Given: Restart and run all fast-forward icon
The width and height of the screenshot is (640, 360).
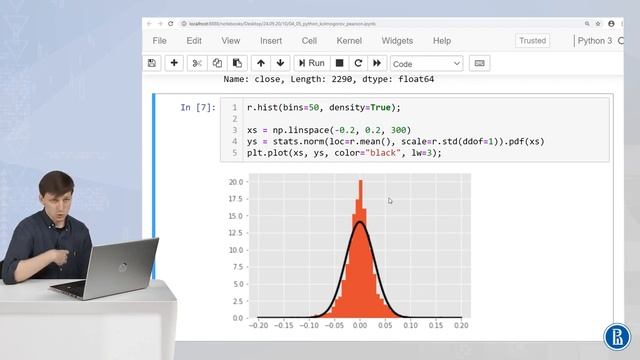Looking at the screenshot, I should point(377,63).
